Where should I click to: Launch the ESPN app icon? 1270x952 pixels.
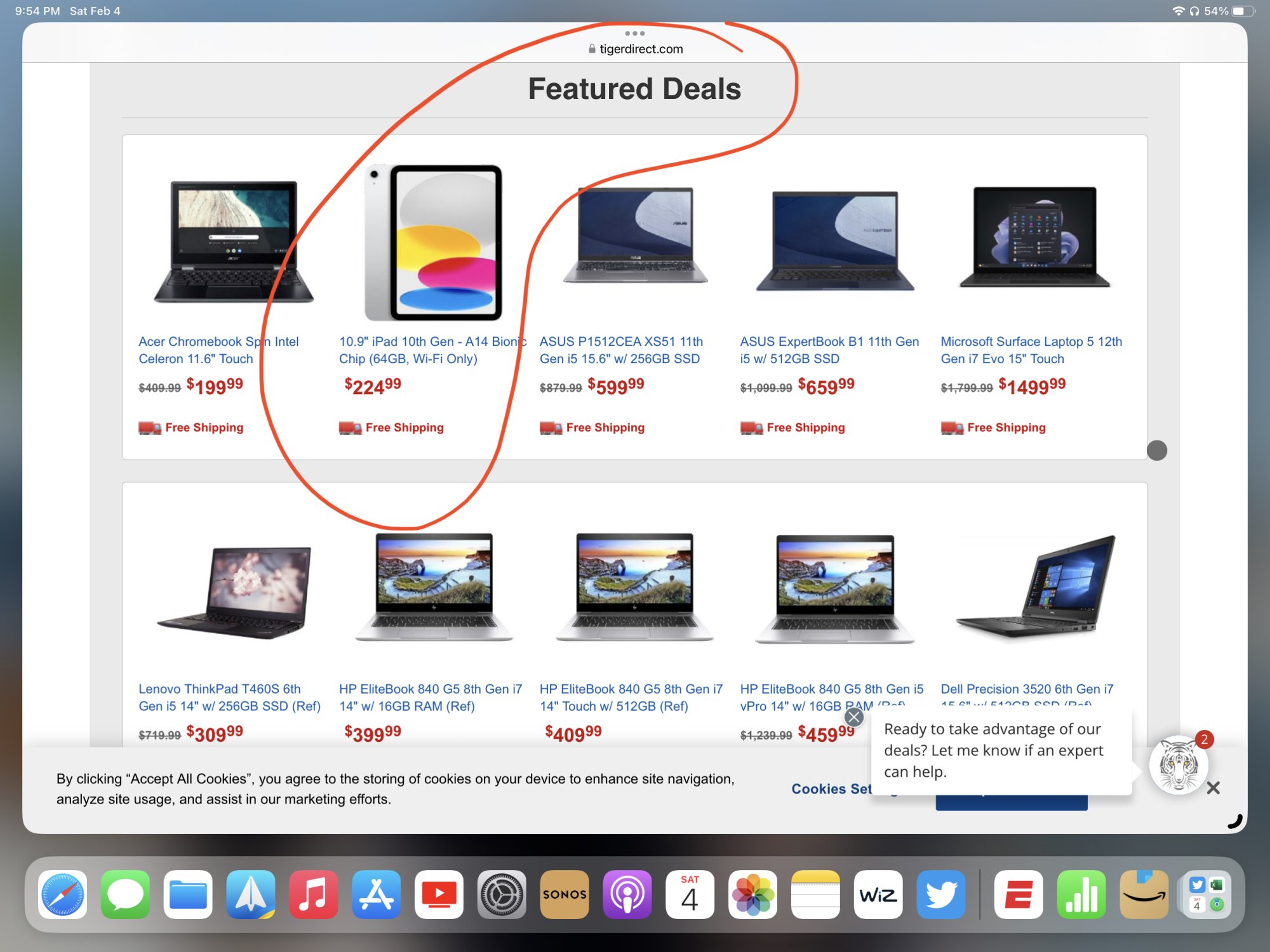tap(1018, 894)
